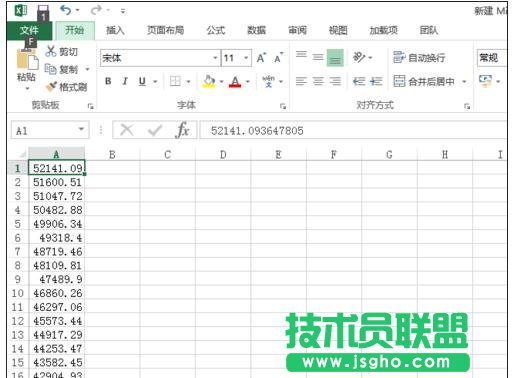Image resolution: width=513 pixels, height=378 pixels.
Task: Open the 剪贴板 clipboard dialog launcher
Action: click(90, 106)
